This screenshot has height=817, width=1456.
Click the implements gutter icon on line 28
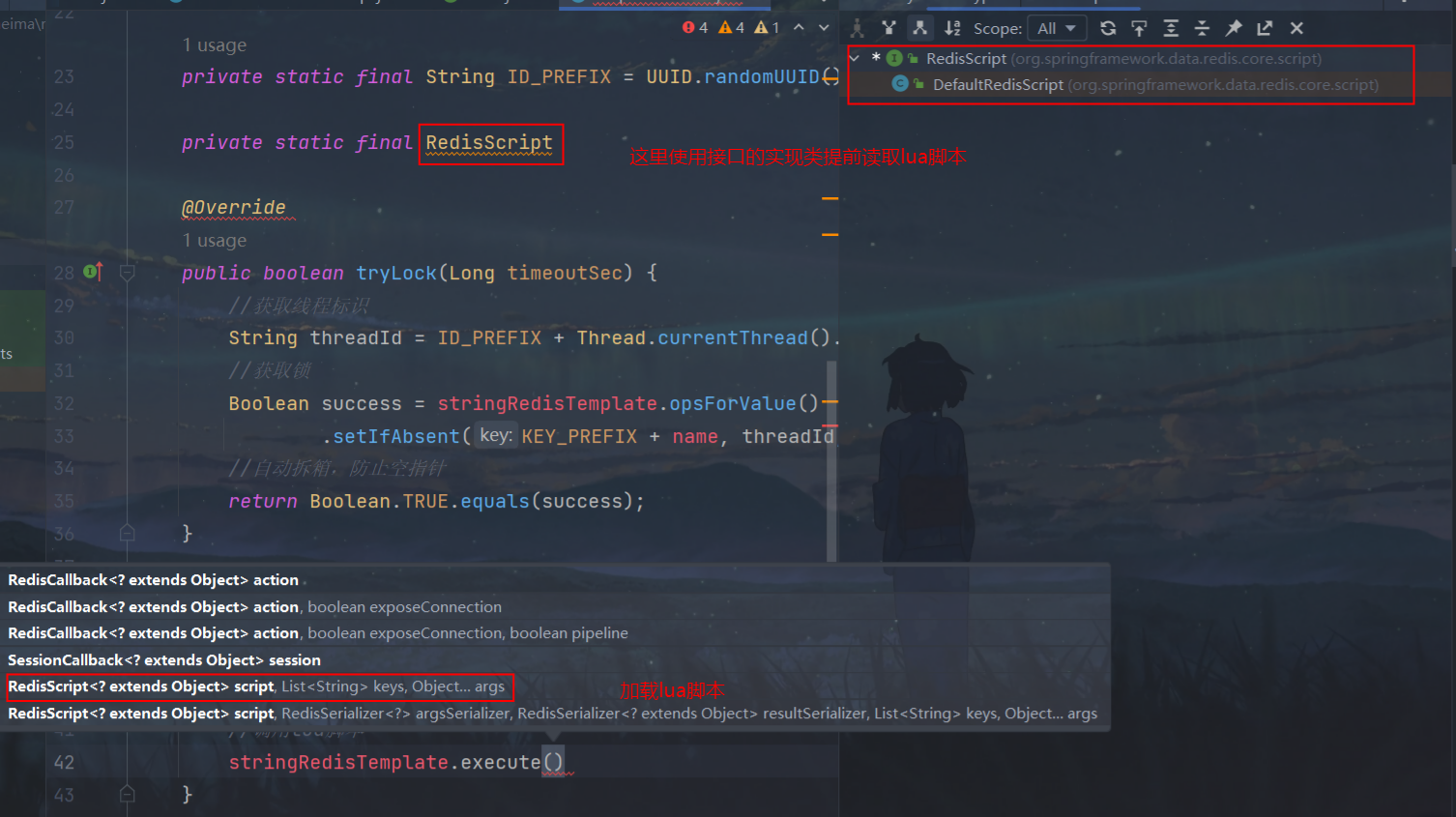click(x=93, y=273)
